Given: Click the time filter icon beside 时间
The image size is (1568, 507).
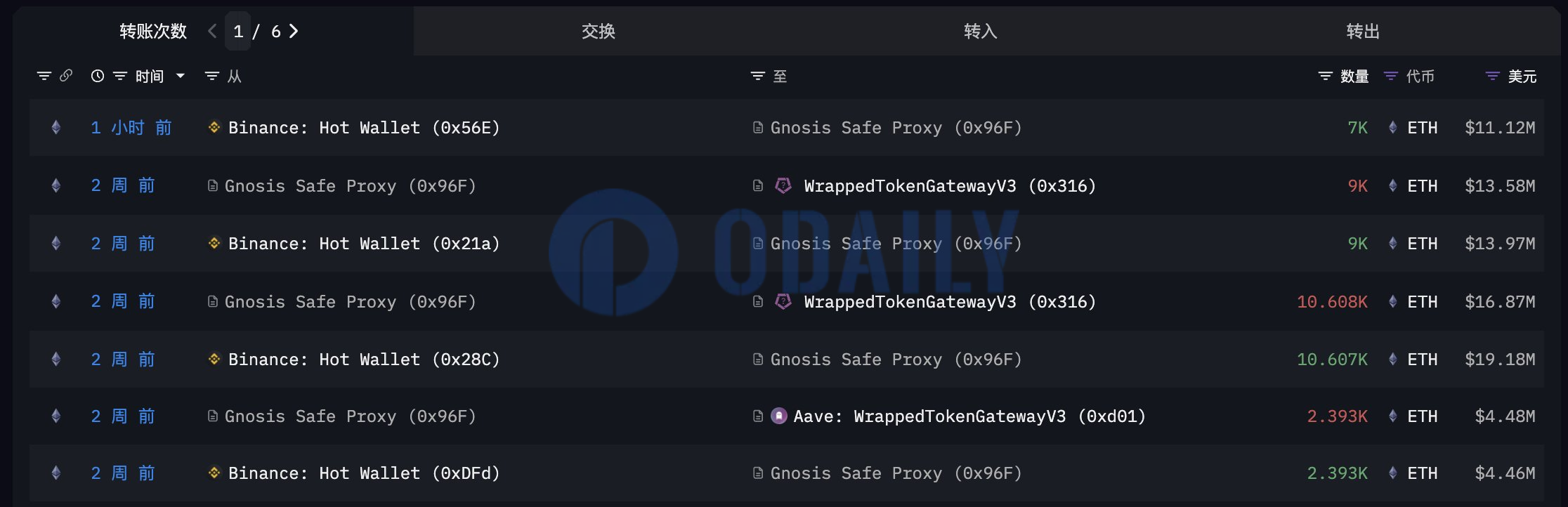Looking at the screenshot, I should (x=120, y=76).
